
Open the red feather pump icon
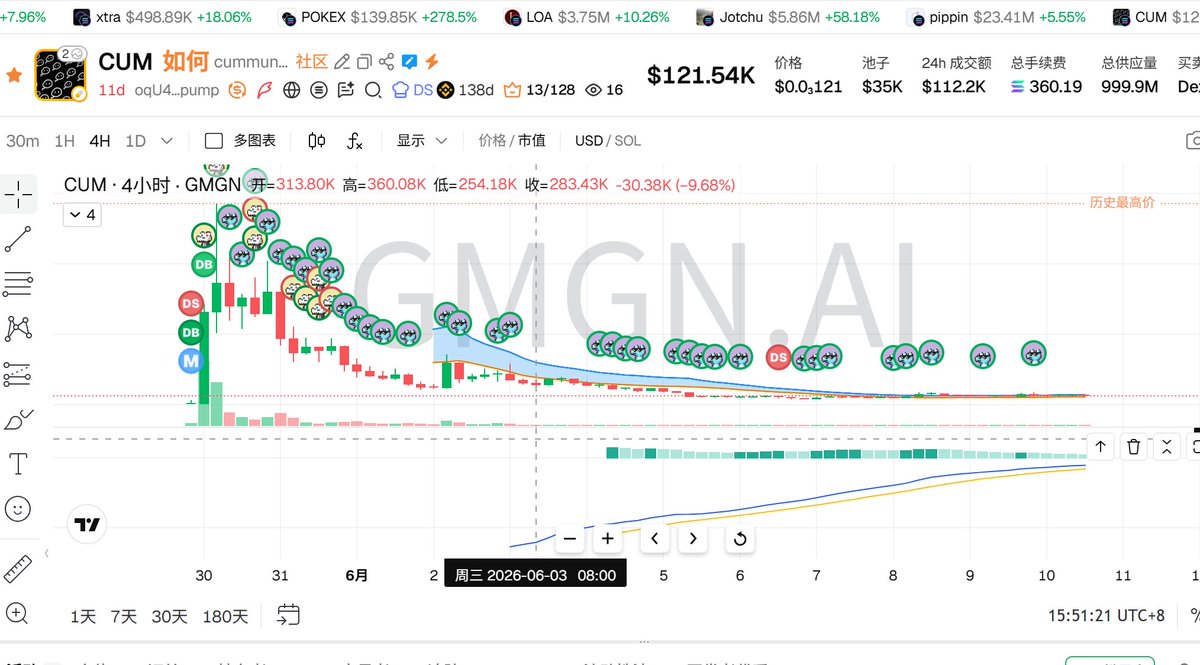[265, 90]
